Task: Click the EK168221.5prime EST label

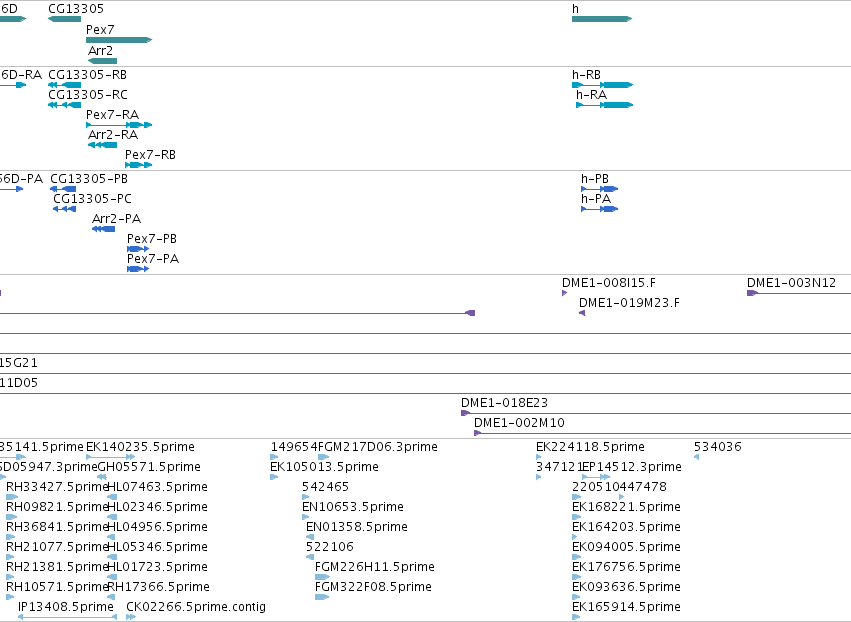Action: coord(626,507)
